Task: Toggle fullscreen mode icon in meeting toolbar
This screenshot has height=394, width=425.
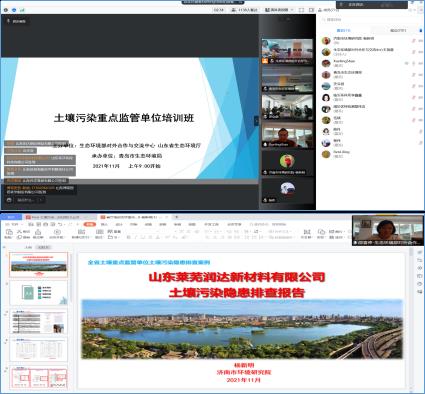Action: [301, 10]
